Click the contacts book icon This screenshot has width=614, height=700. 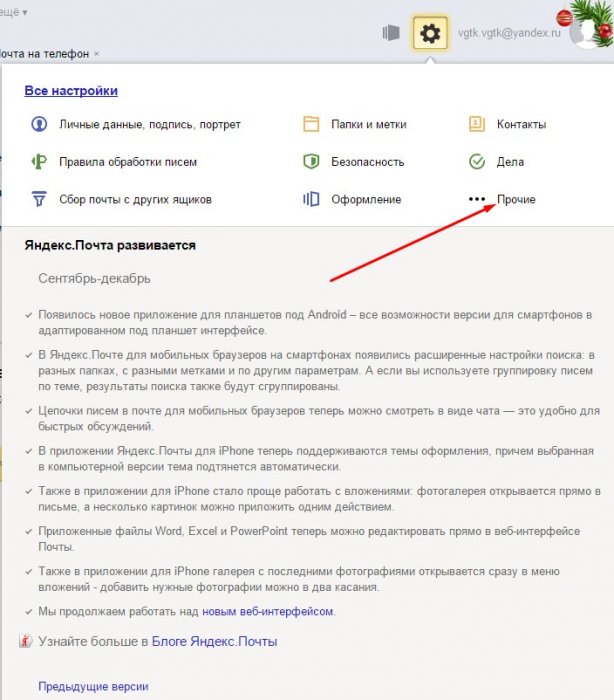click(x=476, y=125)
